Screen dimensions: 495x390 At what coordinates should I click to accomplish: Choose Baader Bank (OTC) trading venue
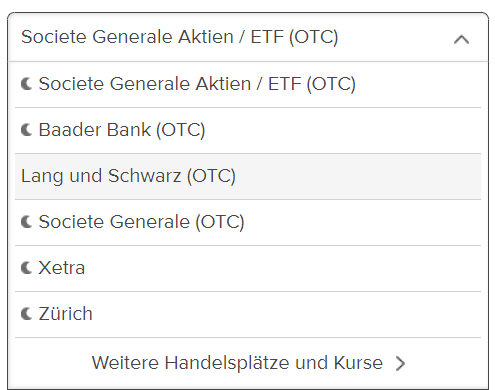pyautogui.click(x=248, y=130)
